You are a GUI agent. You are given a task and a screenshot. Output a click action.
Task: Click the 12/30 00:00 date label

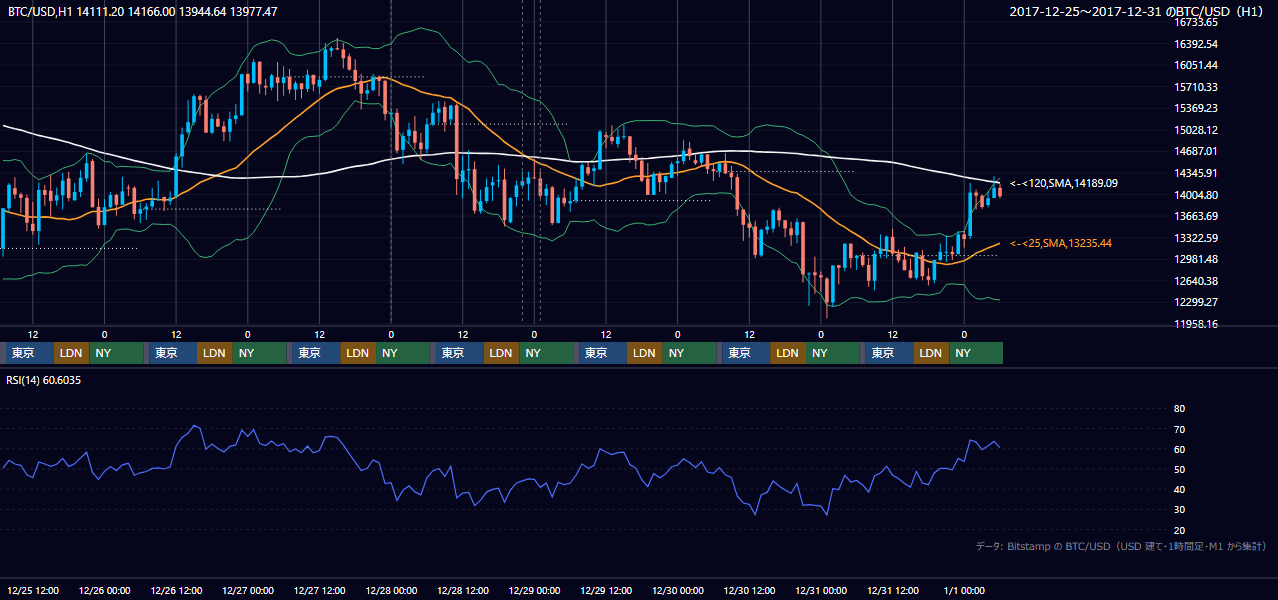coord(678,591)
